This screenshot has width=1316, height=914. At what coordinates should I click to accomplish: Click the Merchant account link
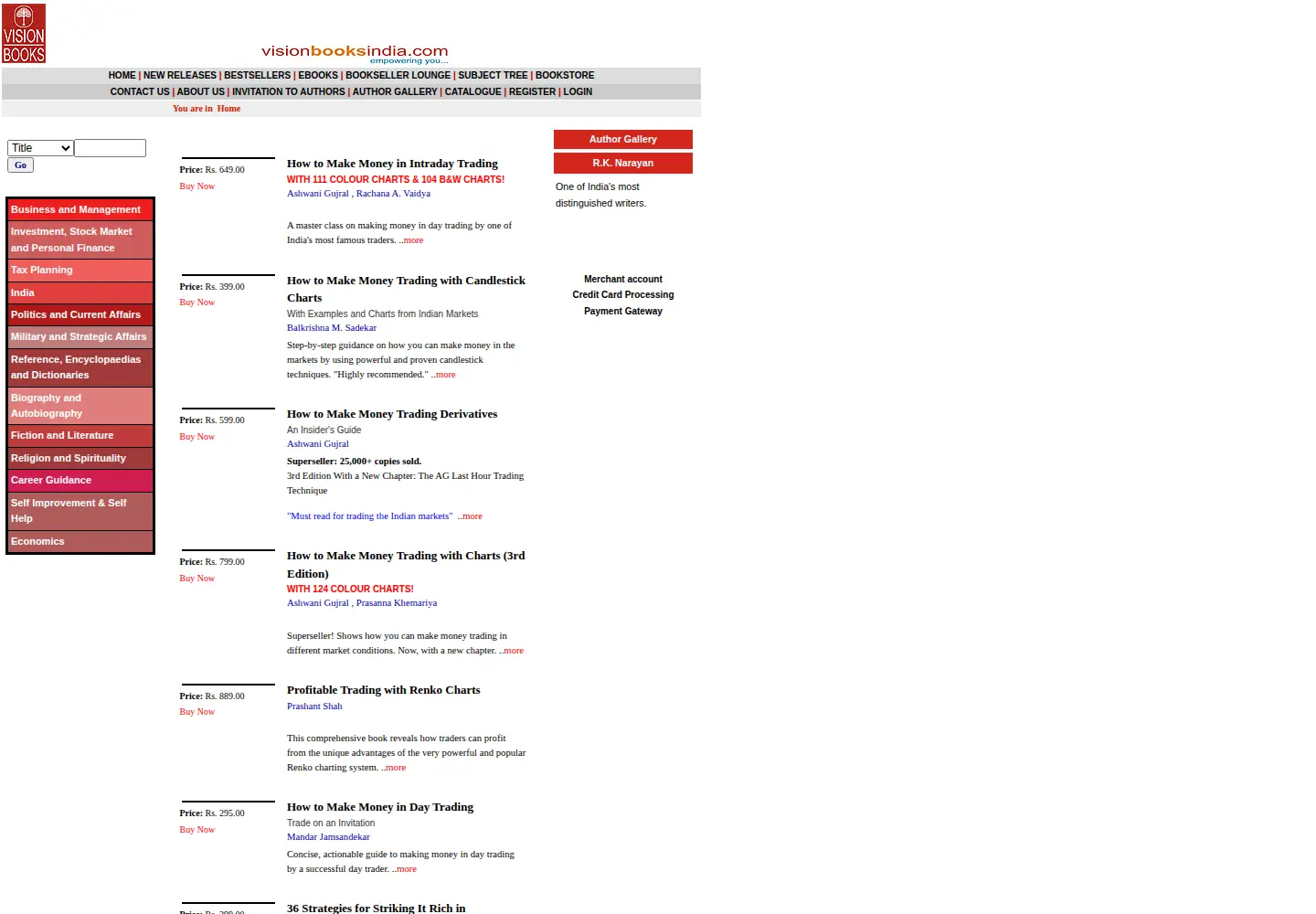(x=623, y=280)
